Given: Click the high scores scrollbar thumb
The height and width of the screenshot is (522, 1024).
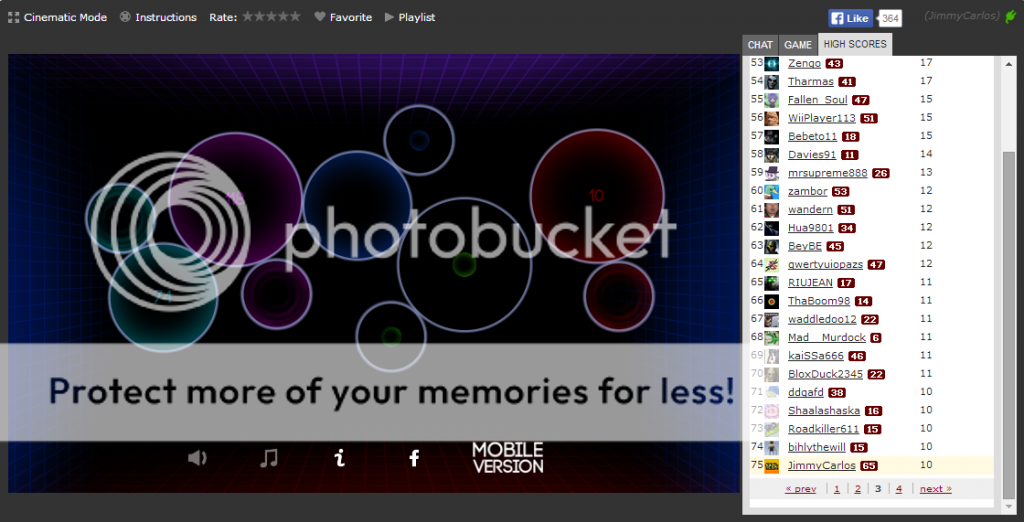Looking at the screenshot, I should (x=1009, y=325).
